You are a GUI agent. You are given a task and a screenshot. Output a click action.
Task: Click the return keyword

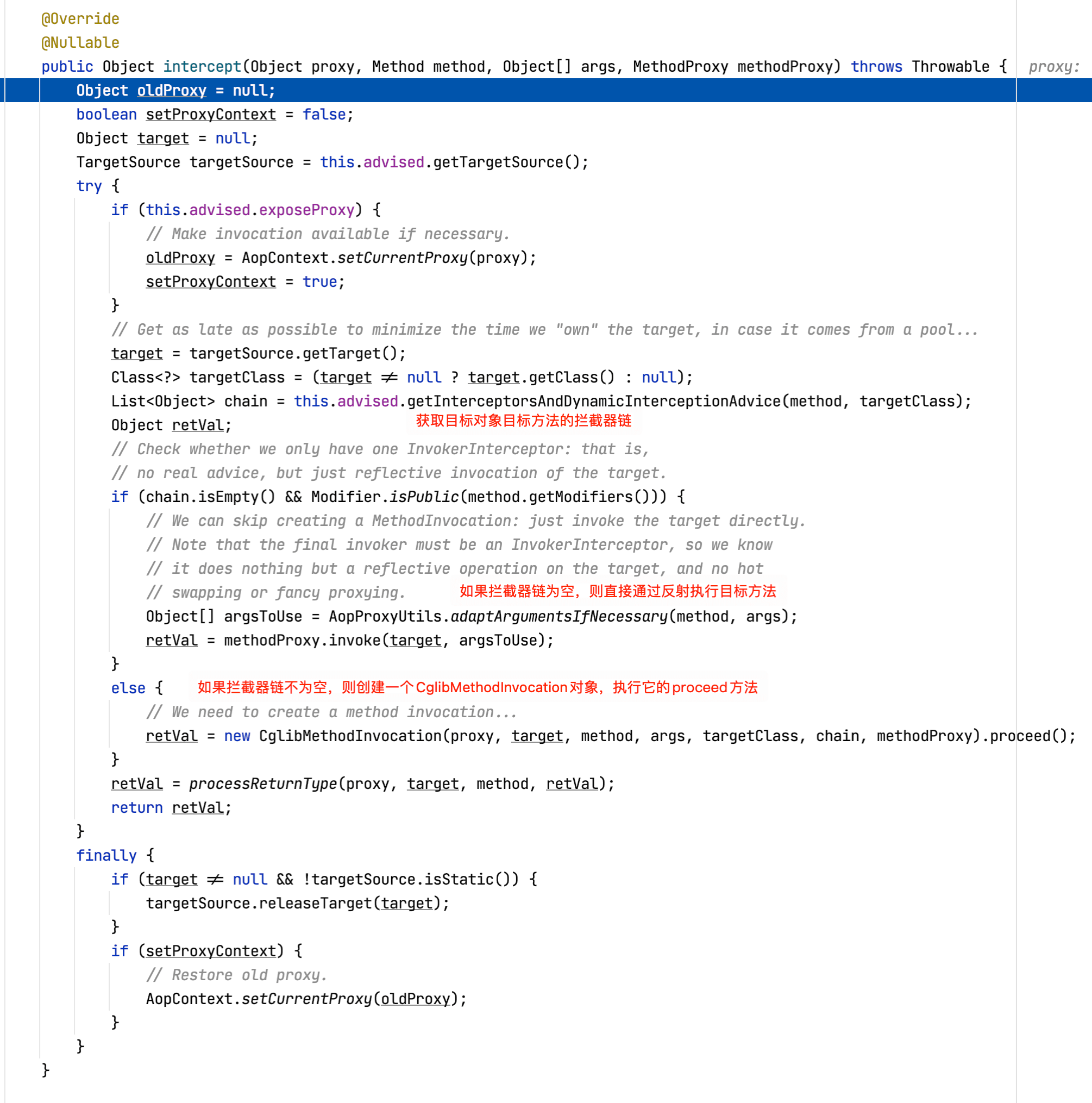pos(136,808)
